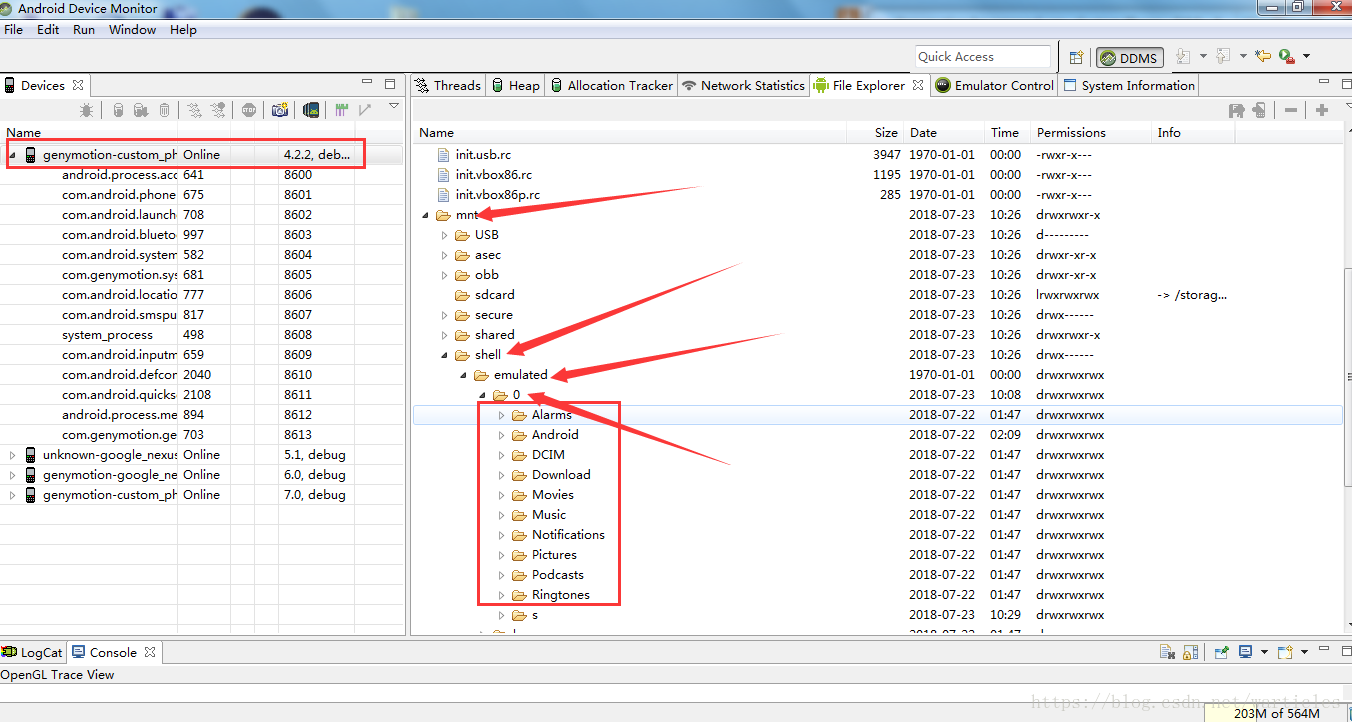Screen dimensions: 1352x722
Task: Close the File Explorer tab X
Action: [917, 85]
